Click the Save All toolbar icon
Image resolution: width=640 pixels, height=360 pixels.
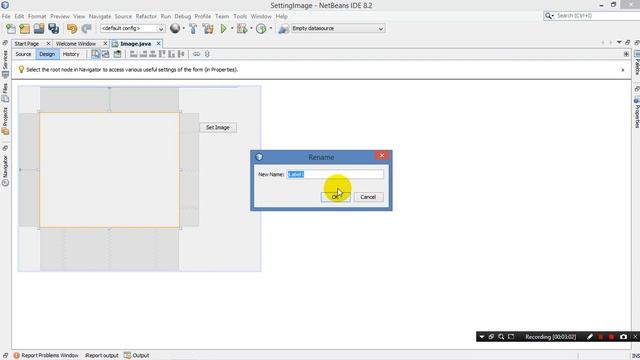click(x=53, y=29)
